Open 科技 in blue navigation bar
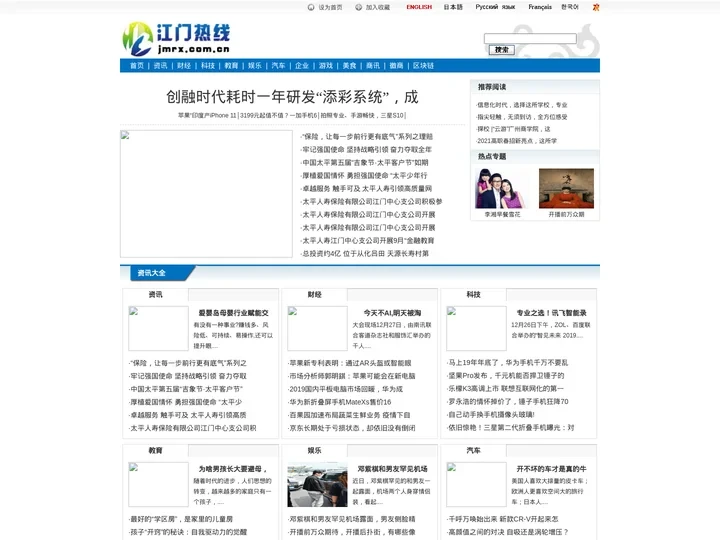Viewport: 720px width, 540px height. tap(208, 66)
